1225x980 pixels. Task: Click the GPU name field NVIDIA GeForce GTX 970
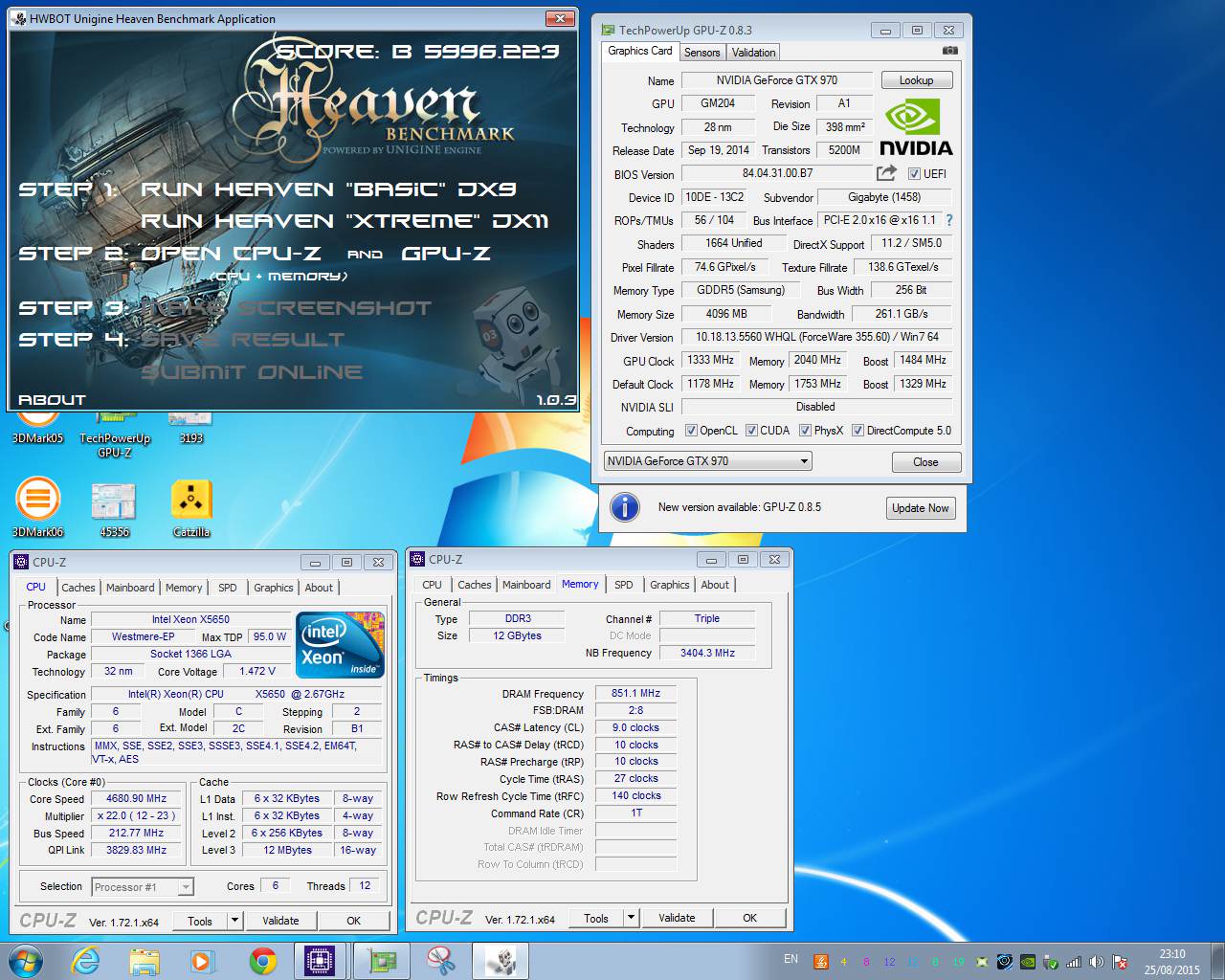click(776, 80)
